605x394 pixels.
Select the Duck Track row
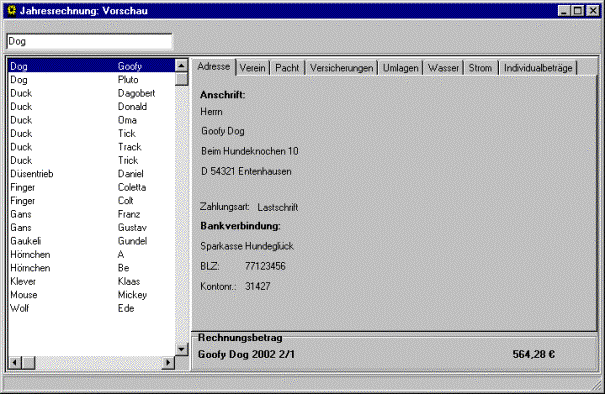(92, 147)
